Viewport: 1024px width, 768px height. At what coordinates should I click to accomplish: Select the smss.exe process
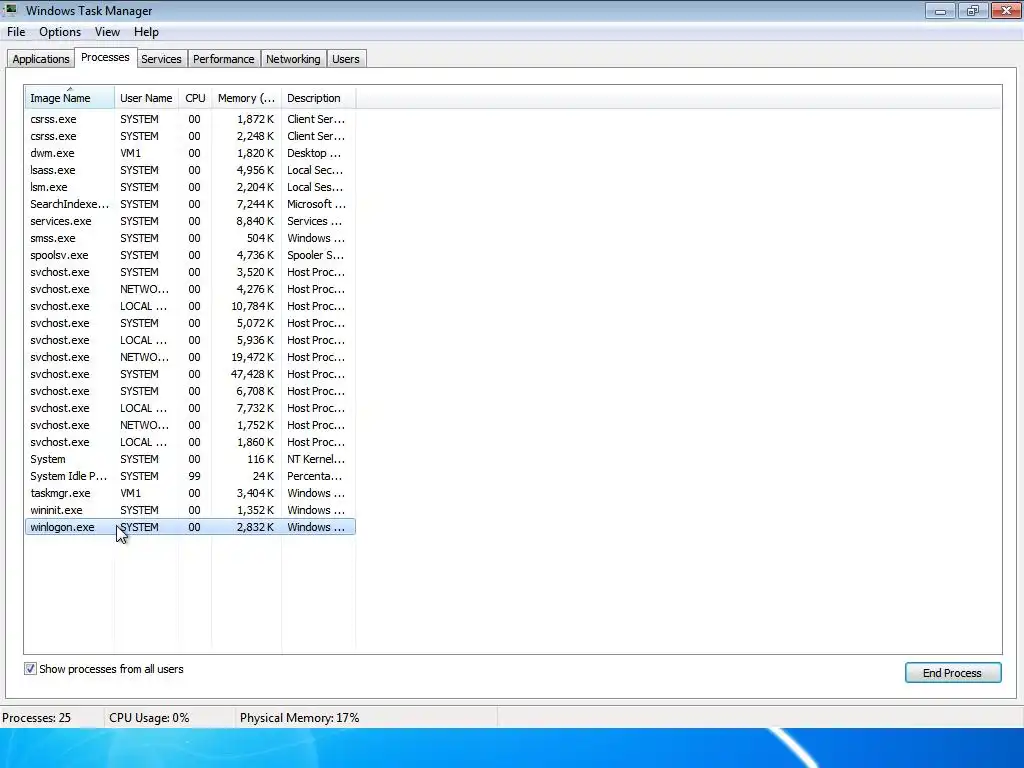[190, 238]
